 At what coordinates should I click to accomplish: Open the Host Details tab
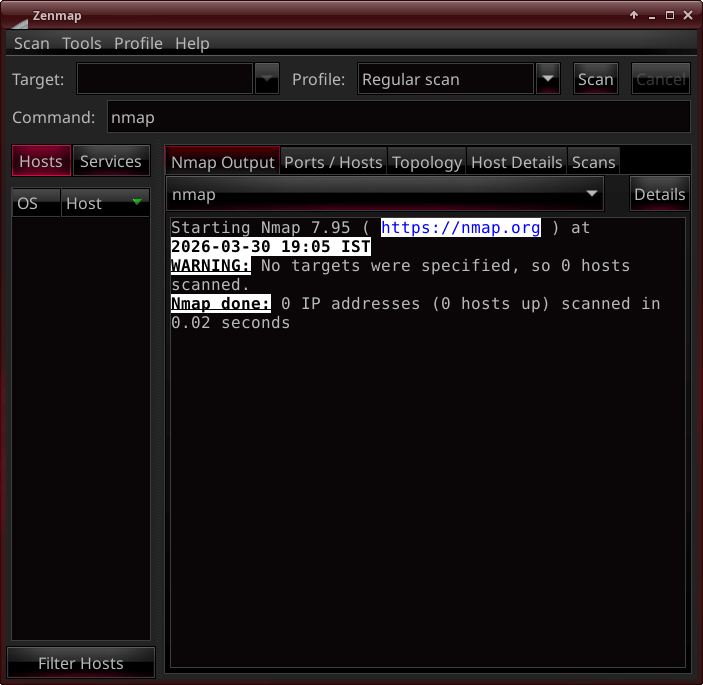(x=517, y=162)
